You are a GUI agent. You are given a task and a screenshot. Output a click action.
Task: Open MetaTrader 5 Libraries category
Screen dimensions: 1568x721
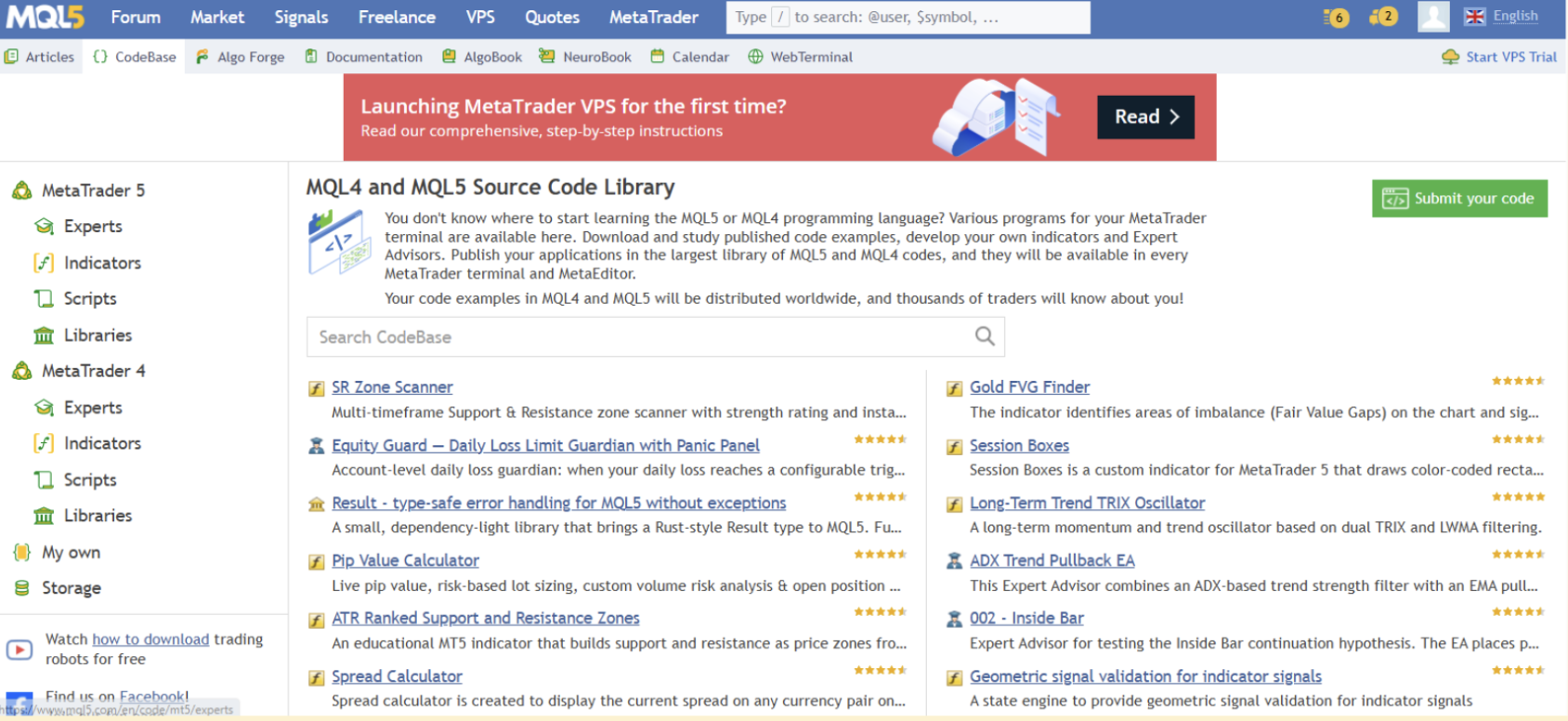point(98,335)
